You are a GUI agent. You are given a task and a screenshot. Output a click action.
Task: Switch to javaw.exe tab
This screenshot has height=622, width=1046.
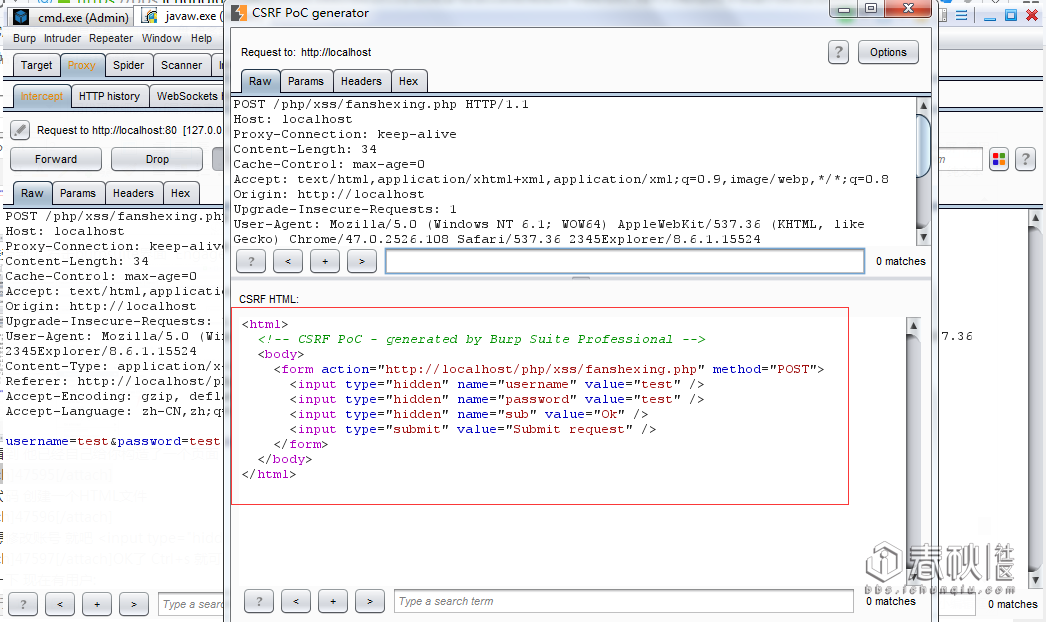[x=181, y=16]
